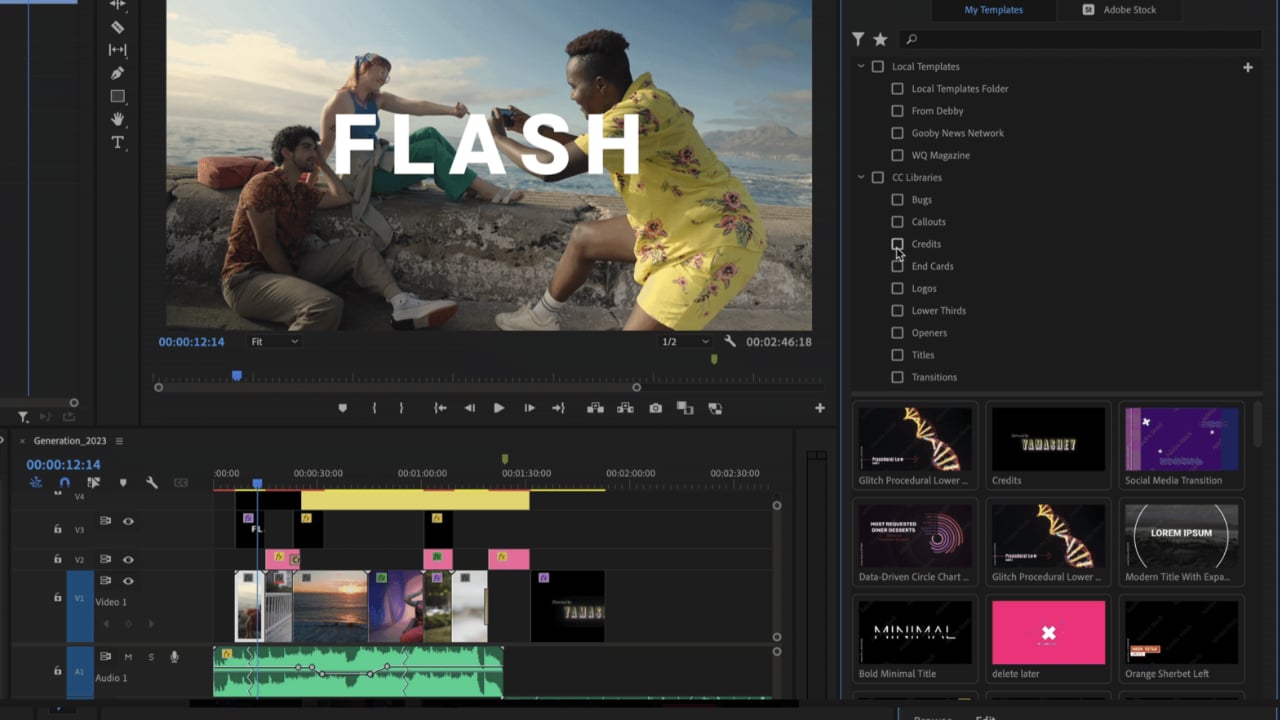1280x720 pixels.
Task: Click the Export Frame camera icon
Action: [656, 408]
